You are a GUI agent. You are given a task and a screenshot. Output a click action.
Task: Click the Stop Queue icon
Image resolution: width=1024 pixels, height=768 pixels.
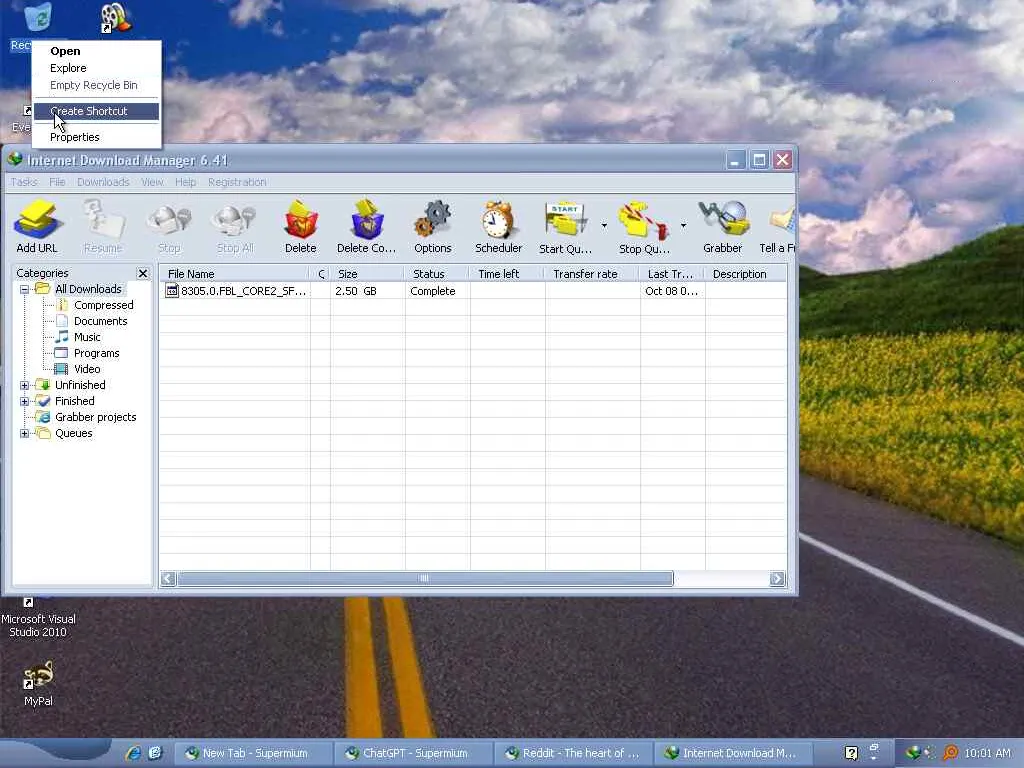[x=645, y=226]
